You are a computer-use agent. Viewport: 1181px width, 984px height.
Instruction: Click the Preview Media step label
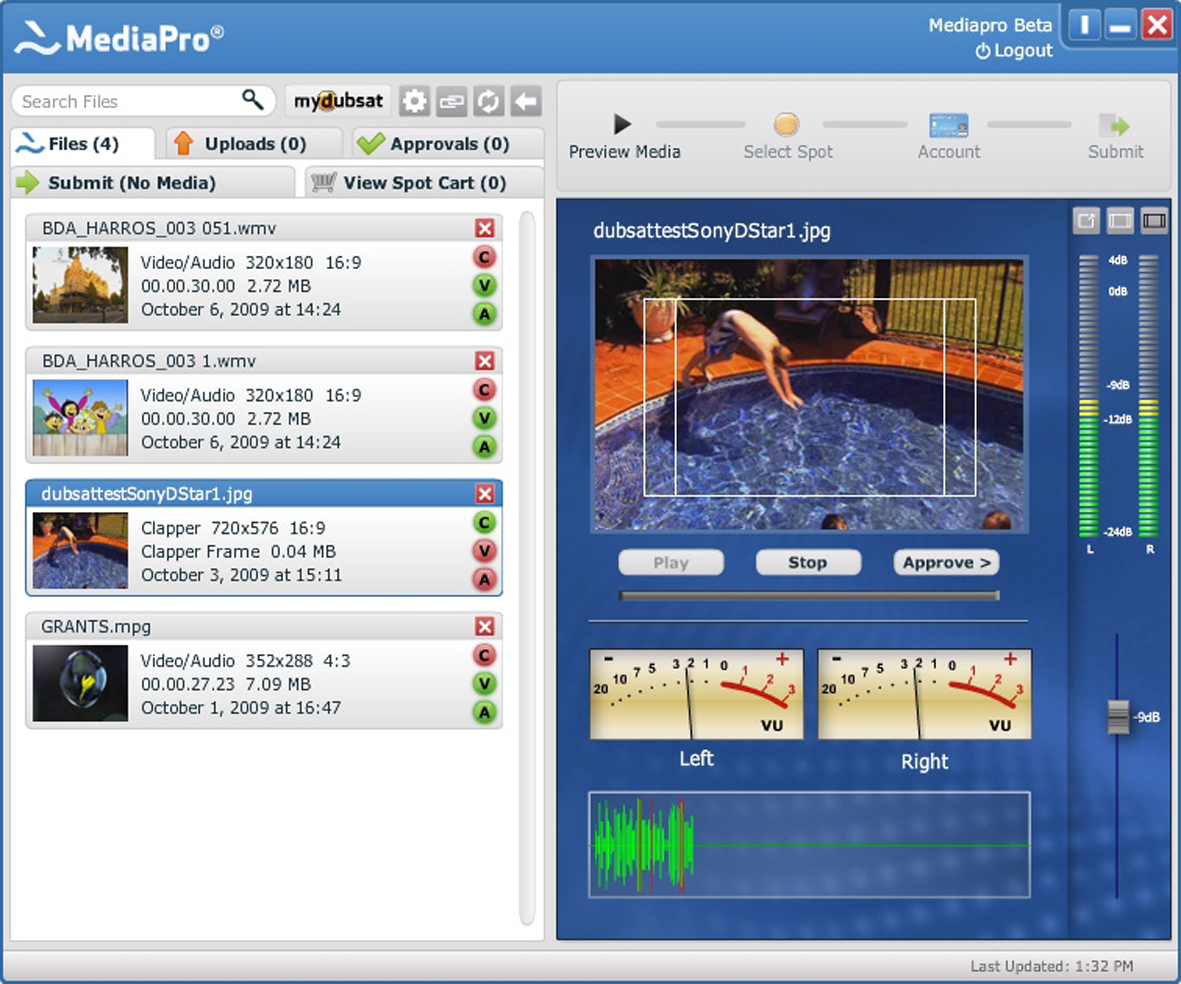624,151
